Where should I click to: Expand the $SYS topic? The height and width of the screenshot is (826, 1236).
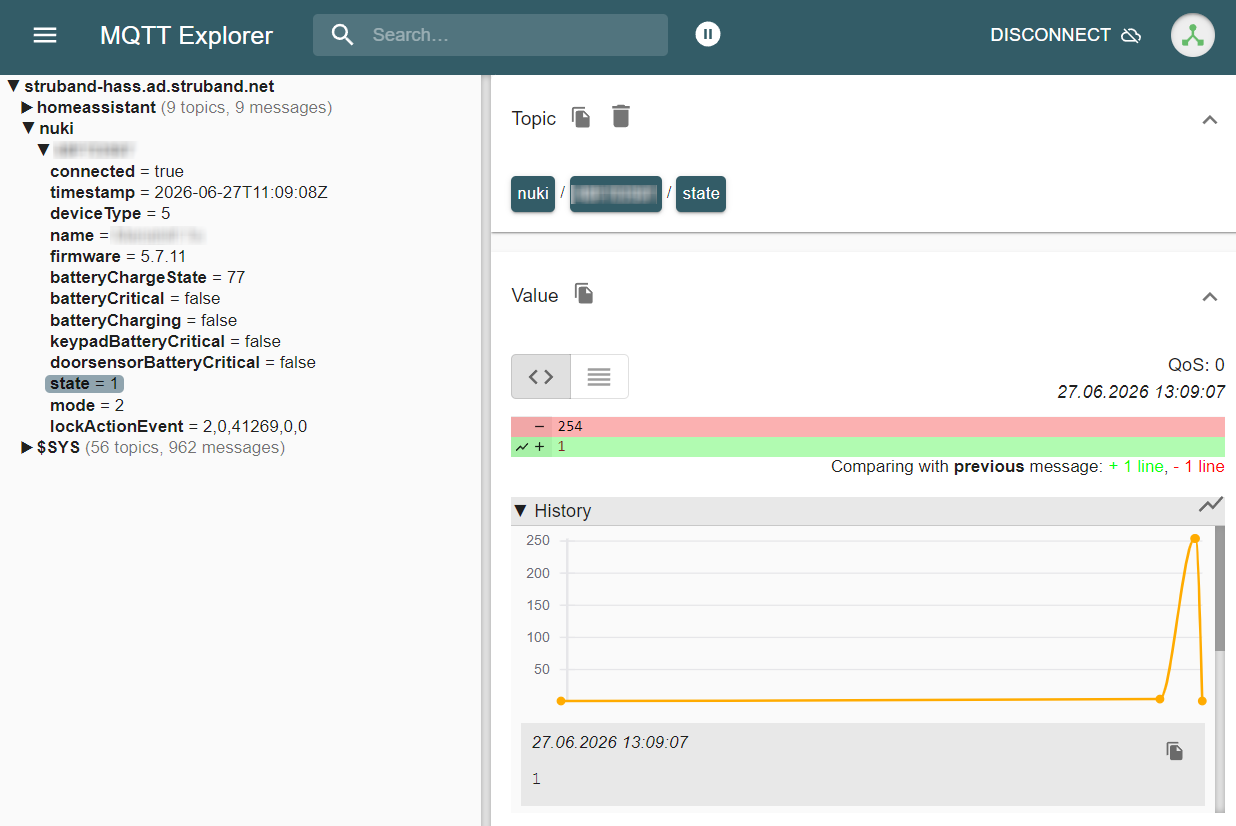28,447
